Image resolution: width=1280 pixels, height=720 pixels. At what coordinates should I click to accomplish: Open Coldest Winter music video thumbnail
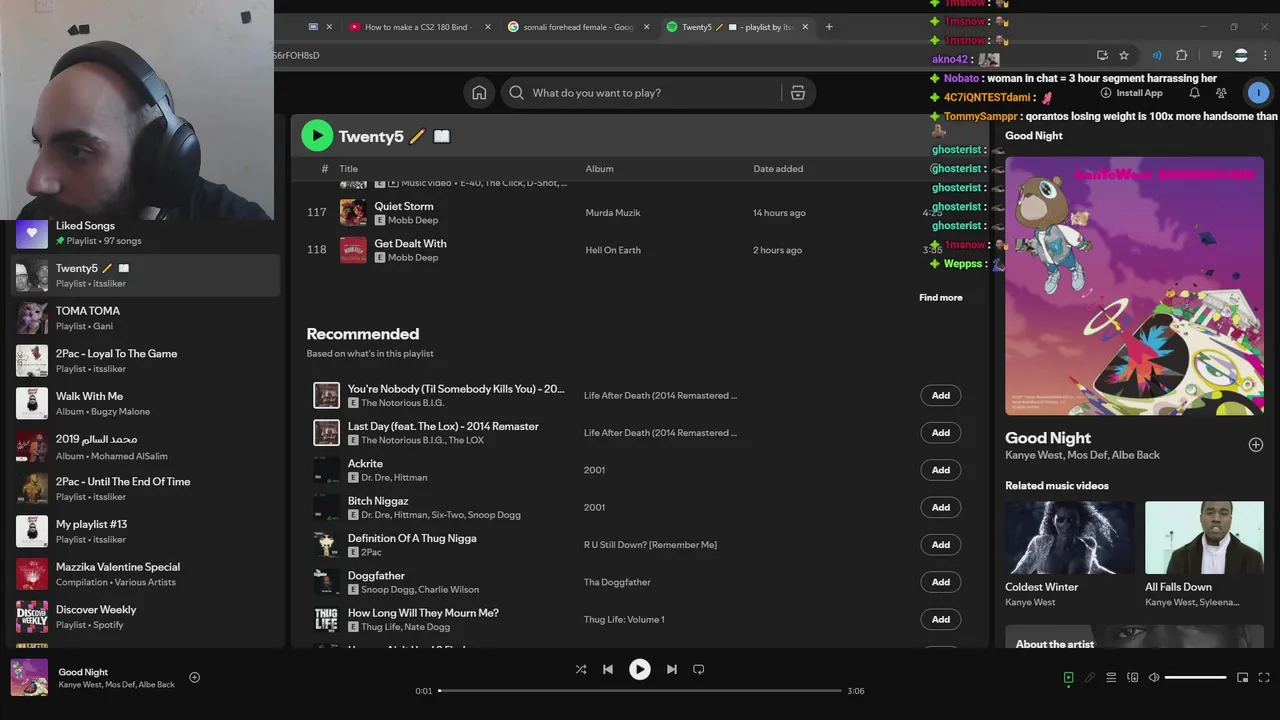pos(1069,538)
